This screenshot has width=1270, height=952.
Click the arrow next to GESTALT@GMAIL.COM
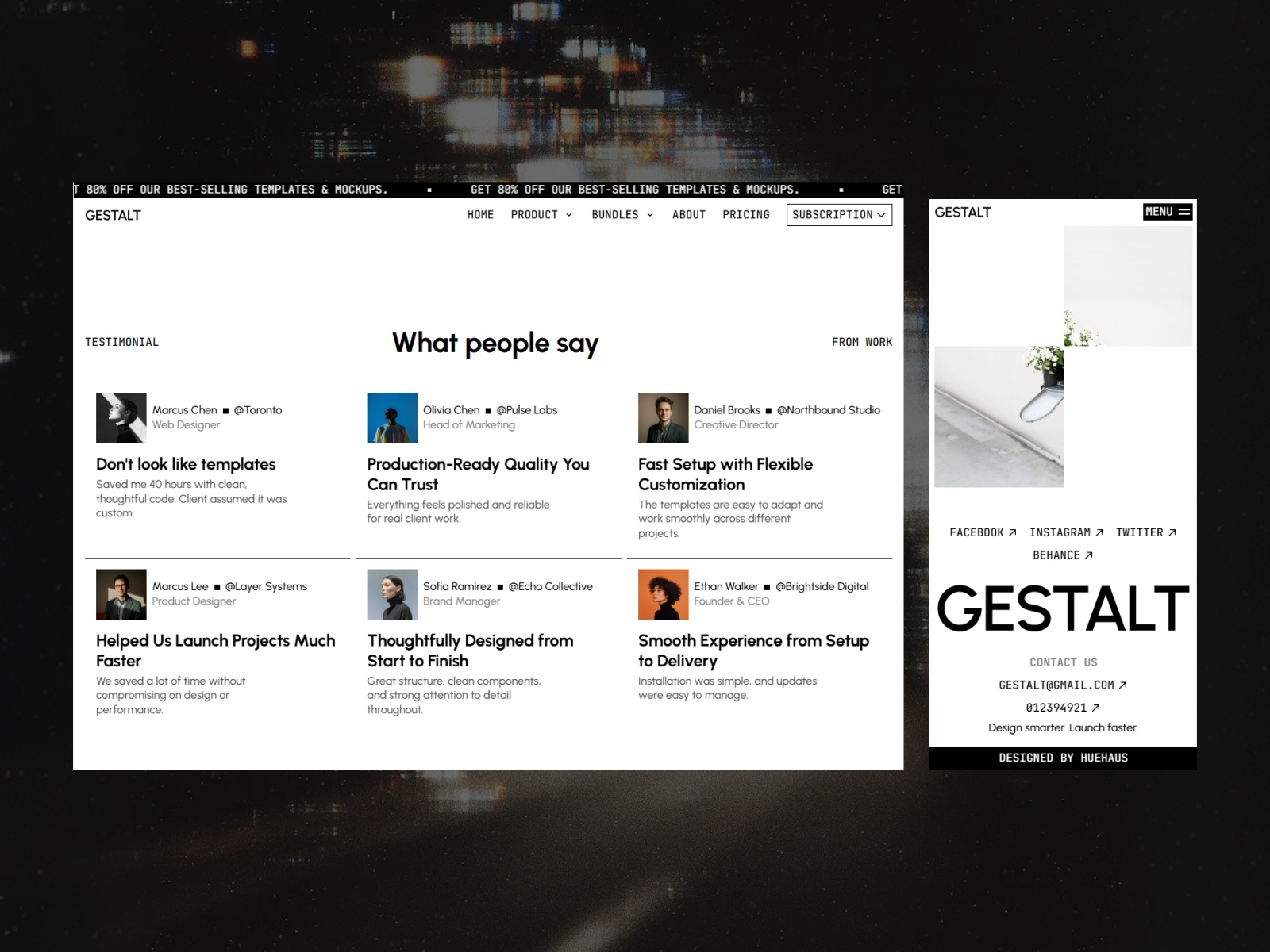click(1124, 685)
